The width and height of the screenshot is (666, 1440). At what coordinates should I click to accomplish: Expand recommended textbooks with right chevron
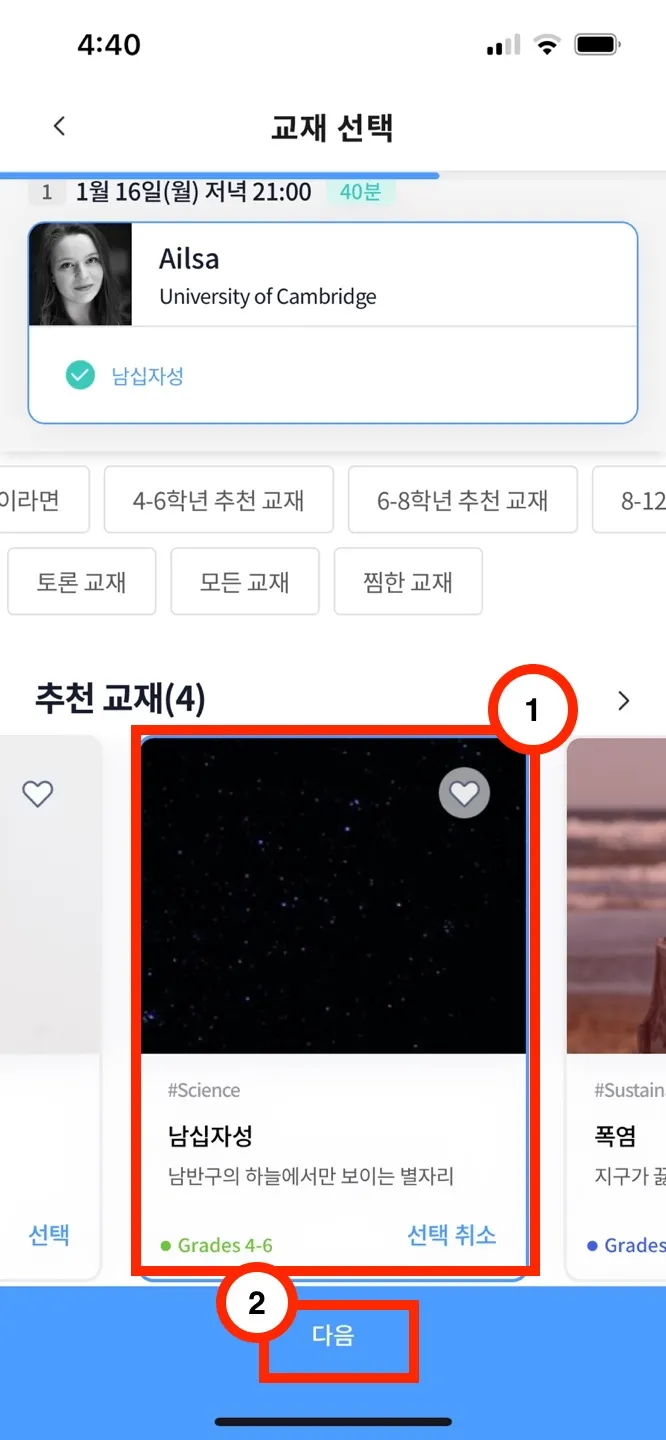624,700
